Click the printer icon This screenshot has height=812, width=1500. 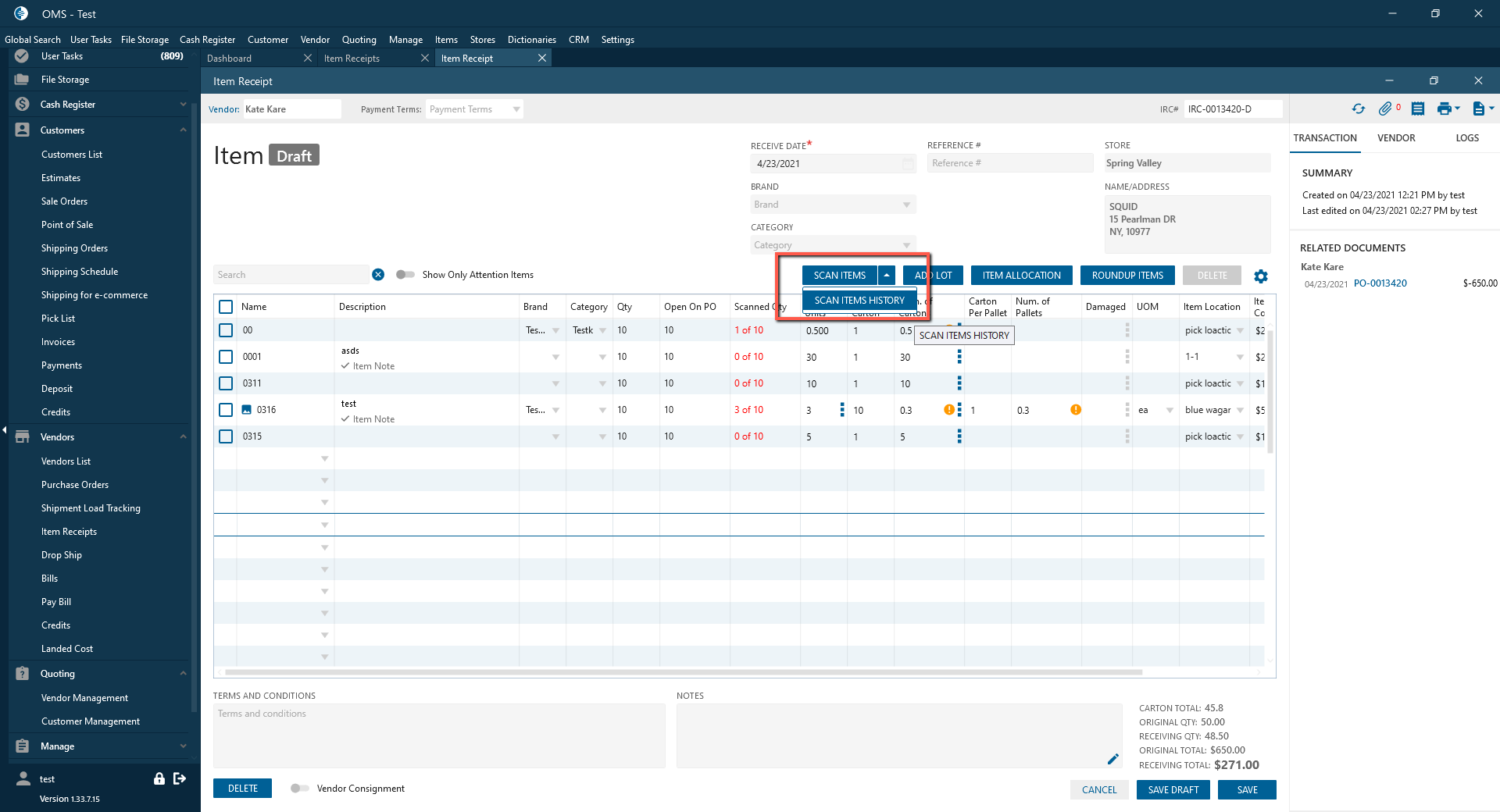click(x=1444, y=109)
